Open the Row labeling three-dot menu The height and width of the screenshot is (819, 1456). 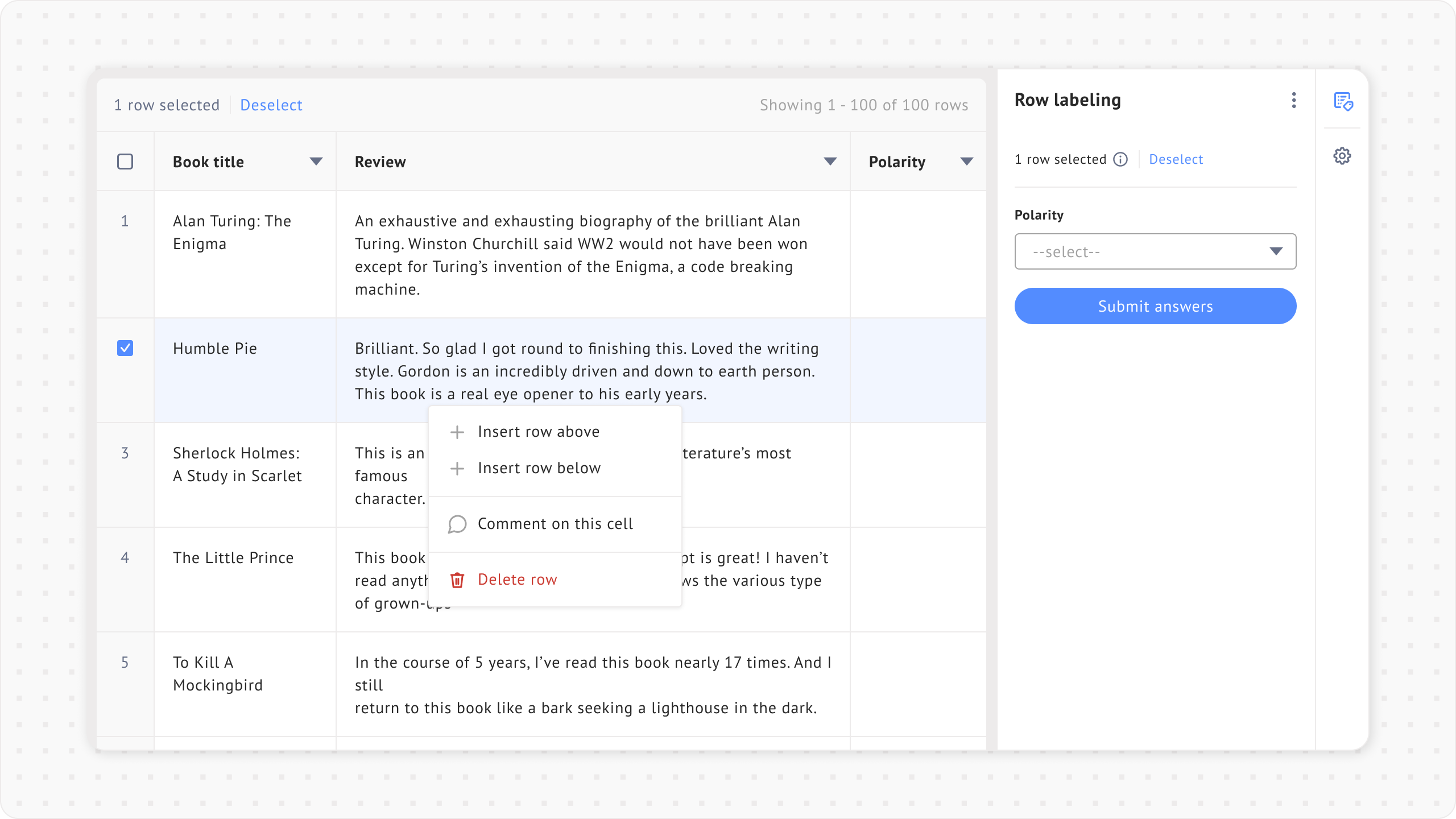click(x=1294, y=100)
